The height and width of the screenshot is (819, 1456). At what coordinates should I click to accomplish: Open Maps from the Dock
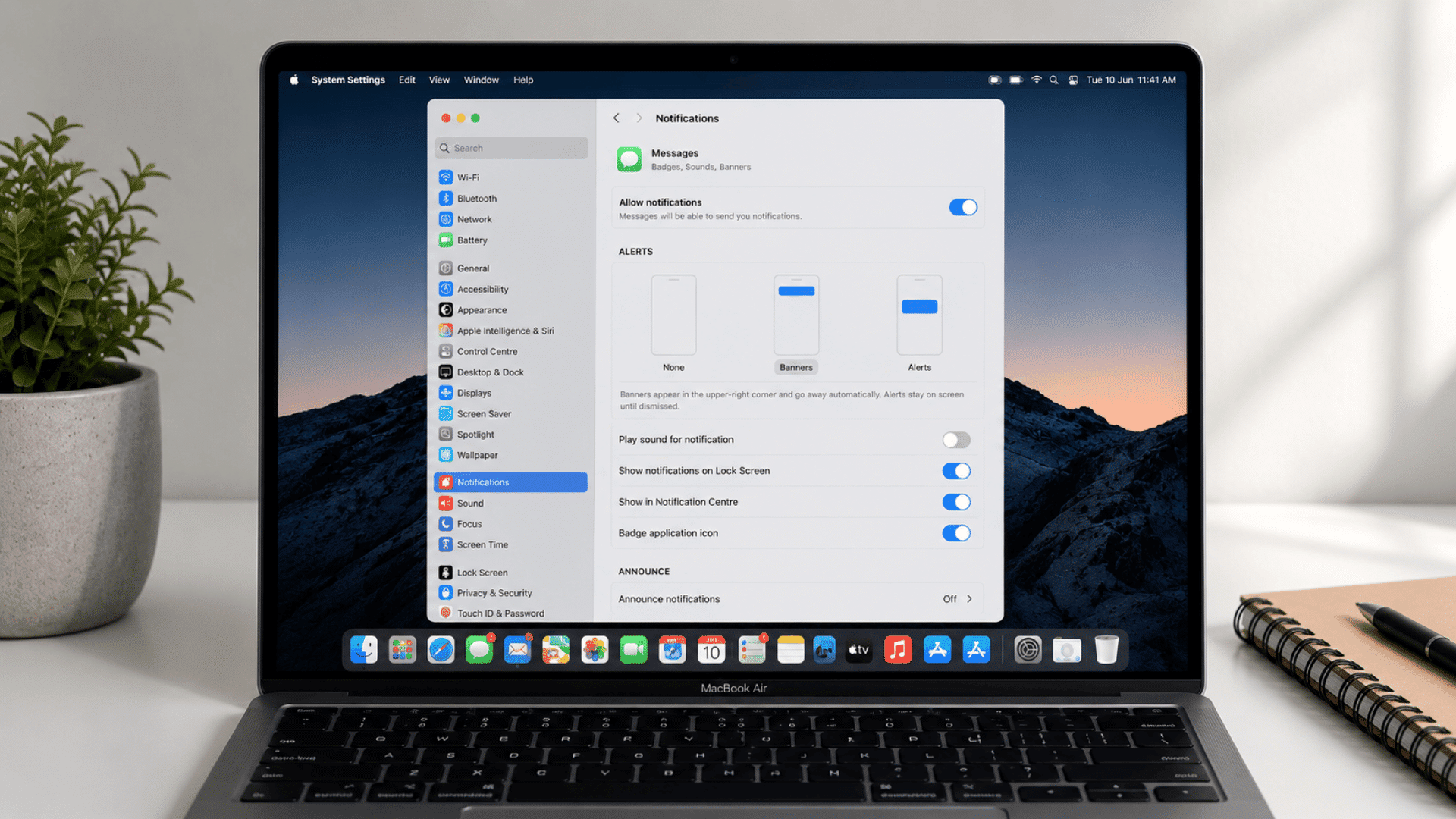pos(556,650)
